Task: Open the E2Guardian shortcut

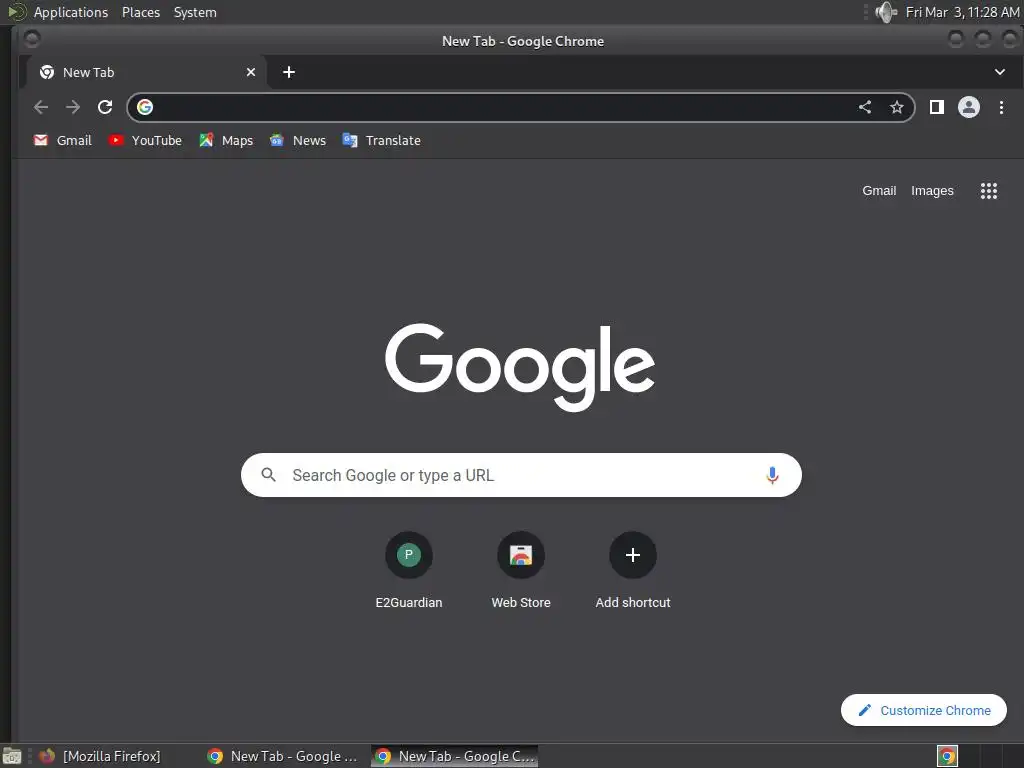Action: (x=409, y=571)
